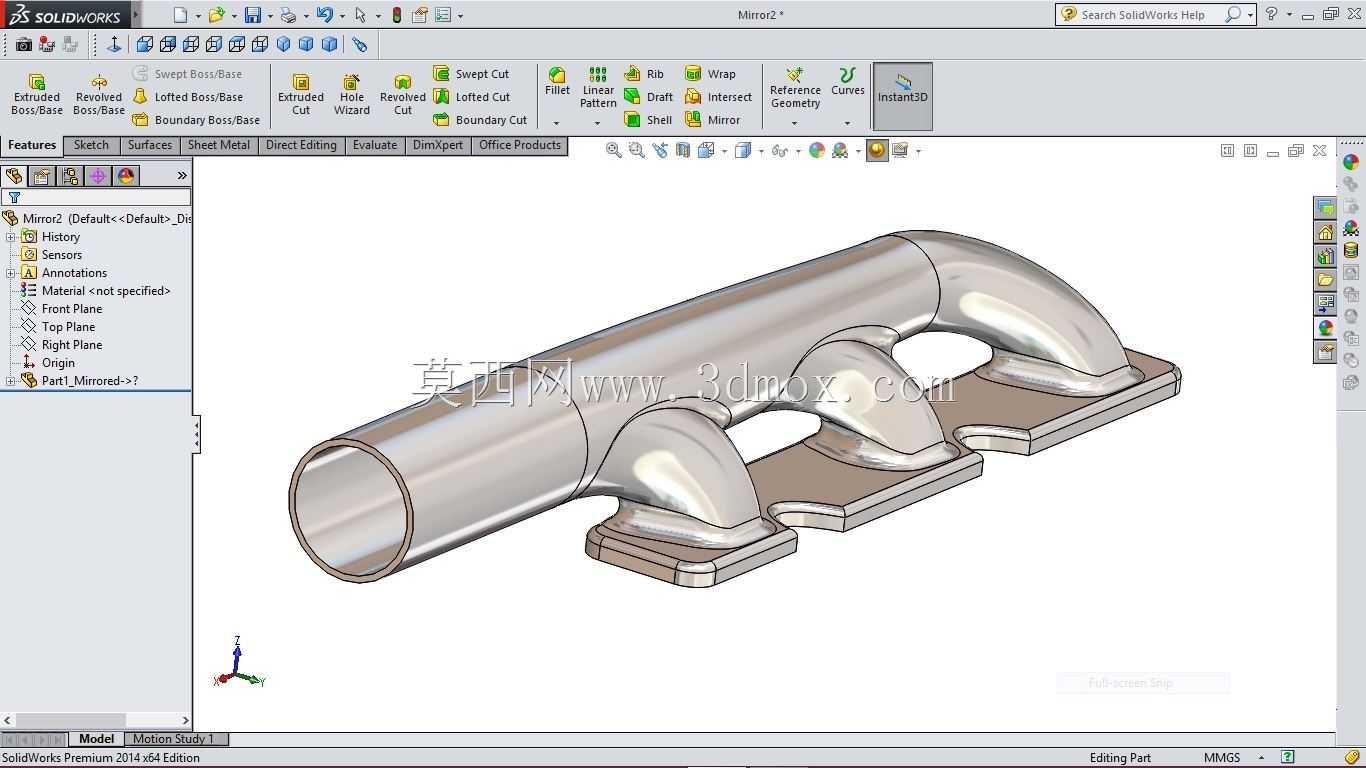Expand the FeatureManager panel chevron

click(182, 176)
